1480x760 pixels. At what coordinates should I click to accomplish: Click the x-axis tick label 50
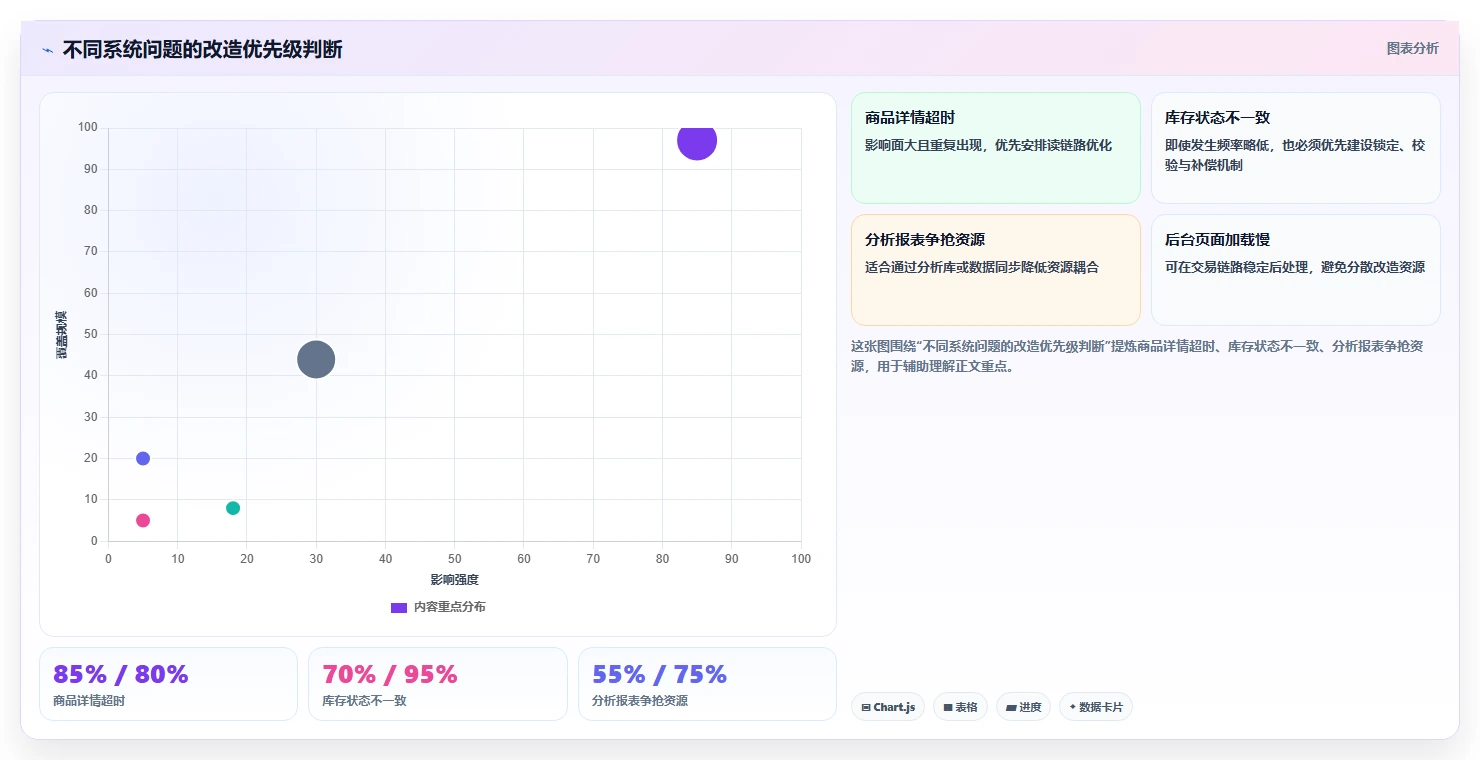click(x=455, y=559)
